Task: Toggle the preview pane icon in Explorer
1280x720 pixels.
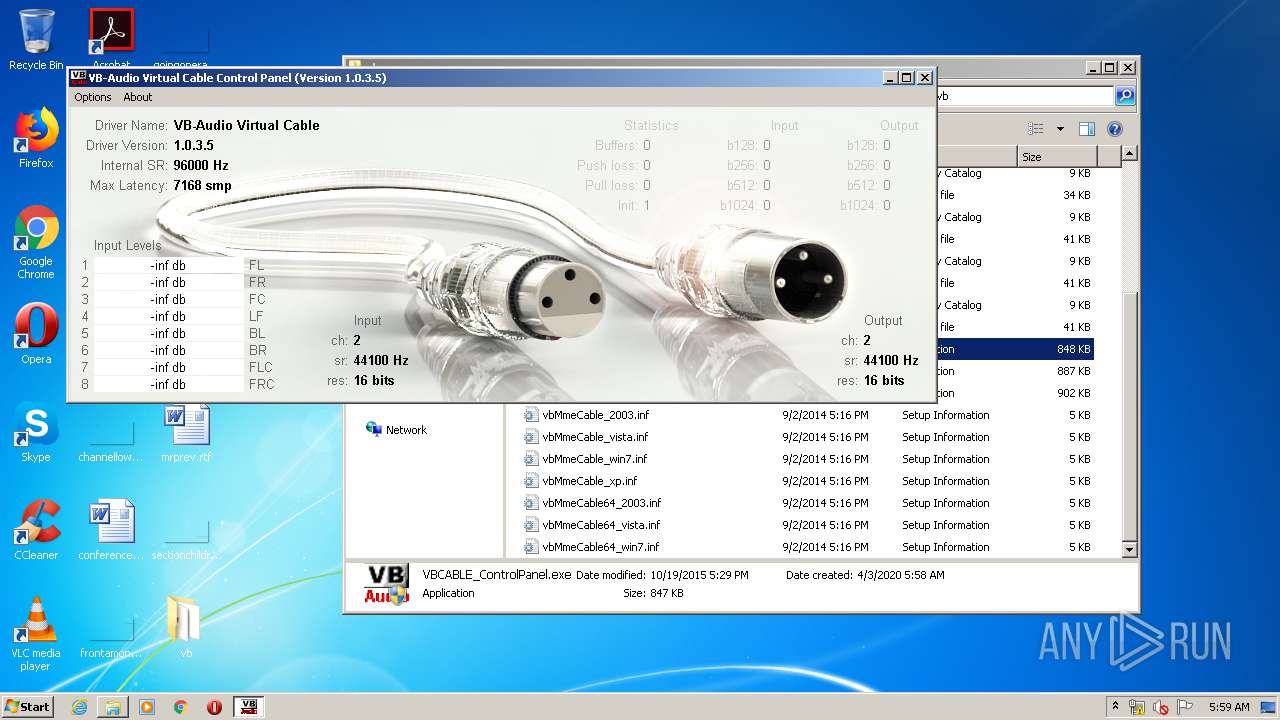Action: (x=1087, y=129)
